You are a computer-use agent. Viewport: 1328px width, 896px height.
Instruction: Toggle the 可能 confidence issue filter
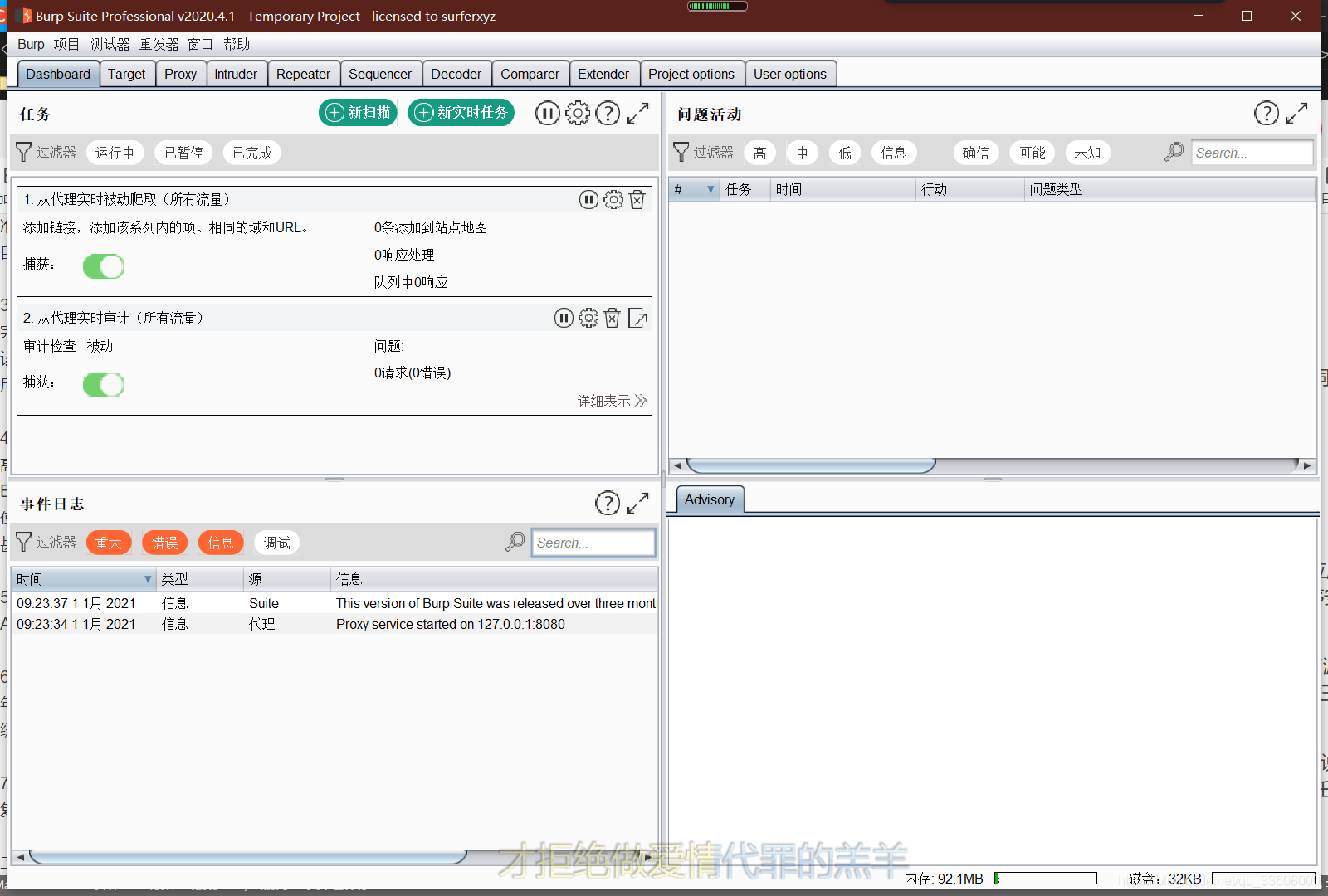pyautogui.click(x=1033, y=153)
